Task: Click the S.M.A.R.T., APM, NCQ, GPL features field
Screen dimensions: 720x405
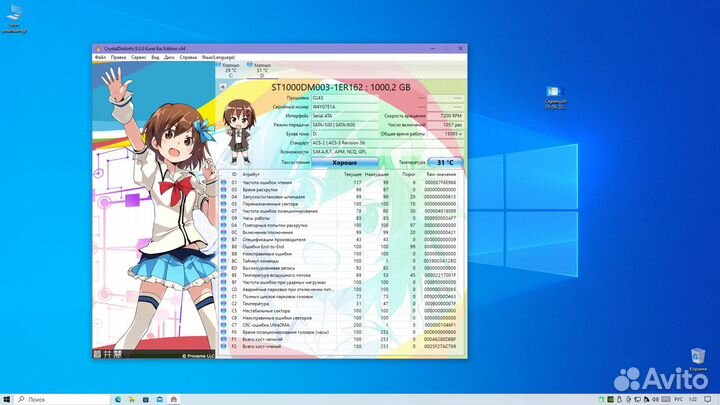Action: click(387, 152)
